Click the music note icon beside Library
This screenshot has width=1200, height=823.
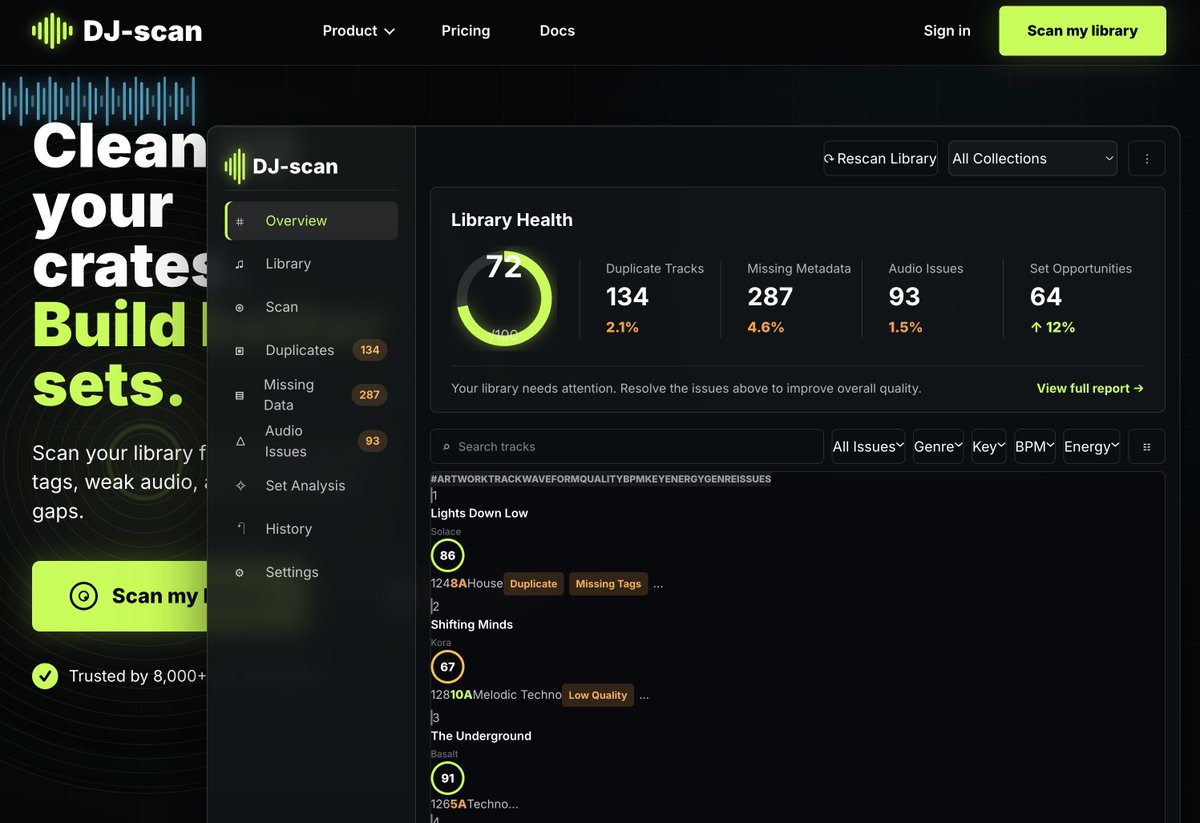click(240, 264)
